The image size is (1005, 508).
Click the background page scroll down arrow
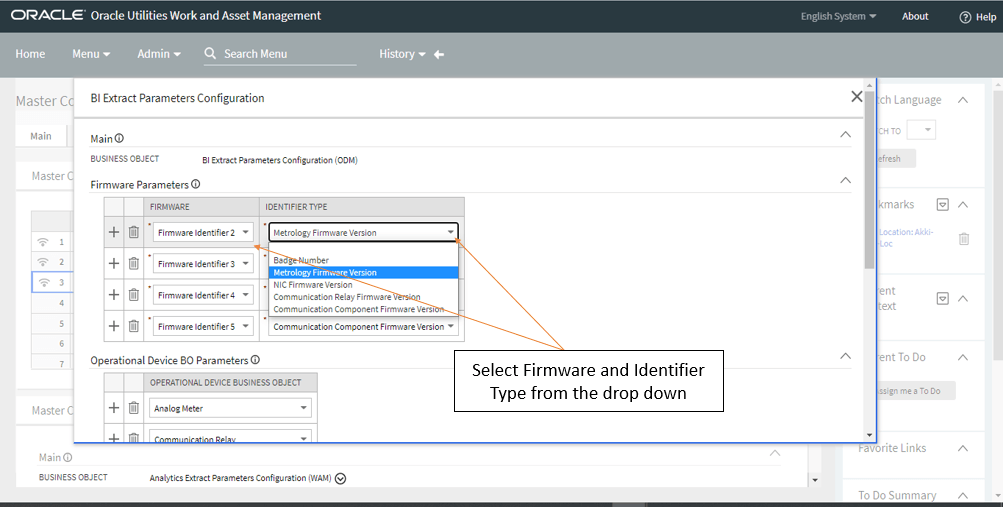815,480
